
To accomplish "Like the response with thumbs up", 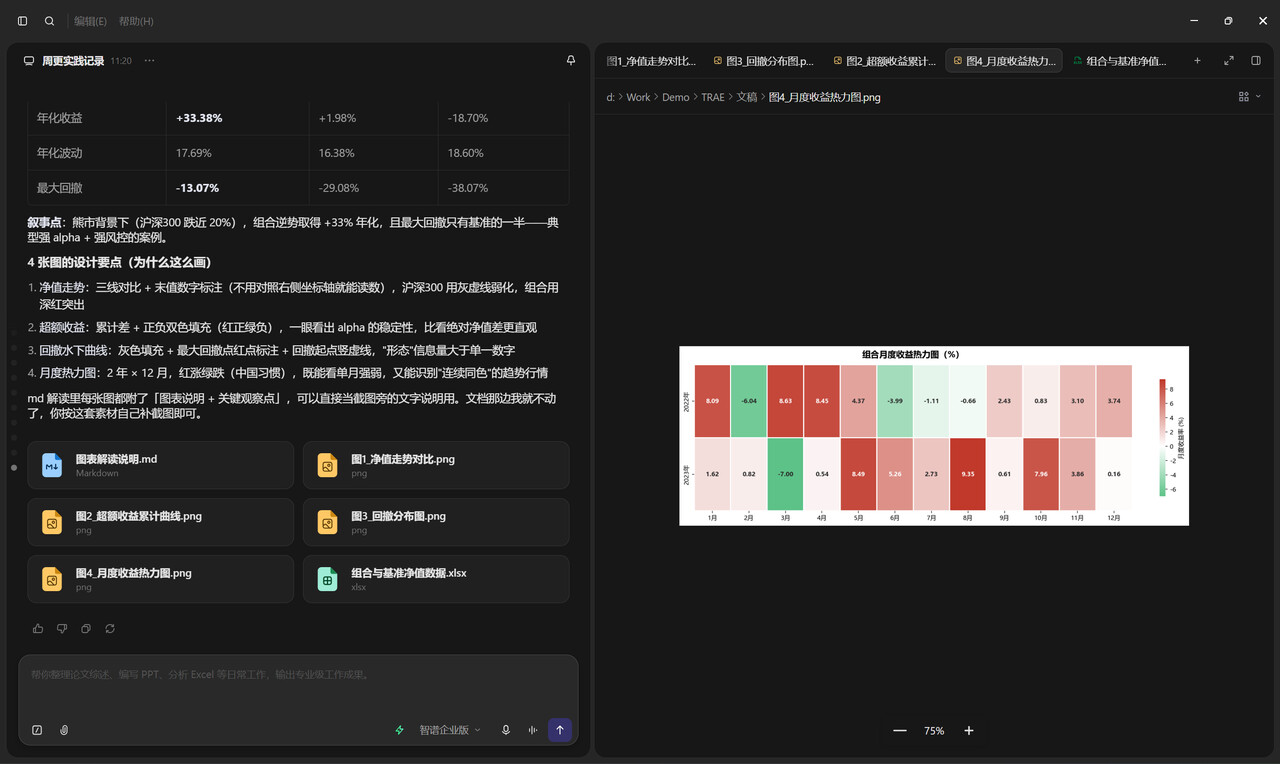I will [38, 629].
